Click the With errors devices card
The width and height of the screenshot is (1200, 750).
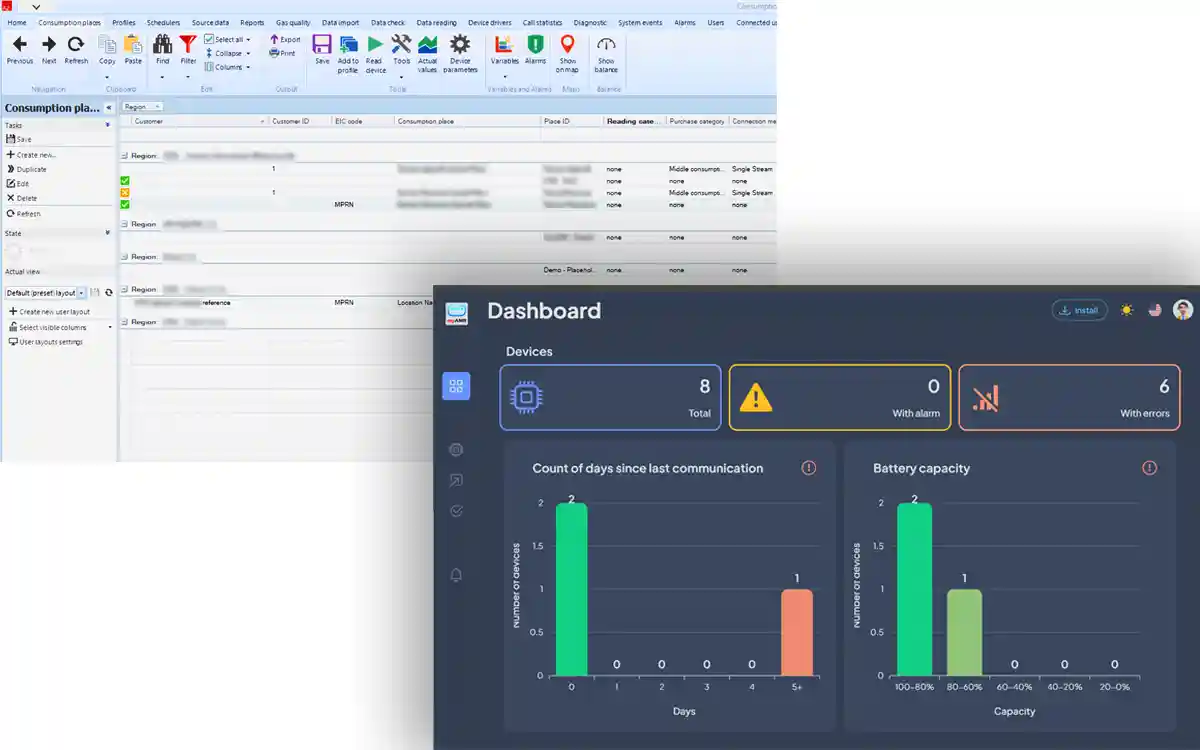pyautogui.click(x=1069, y=397)
